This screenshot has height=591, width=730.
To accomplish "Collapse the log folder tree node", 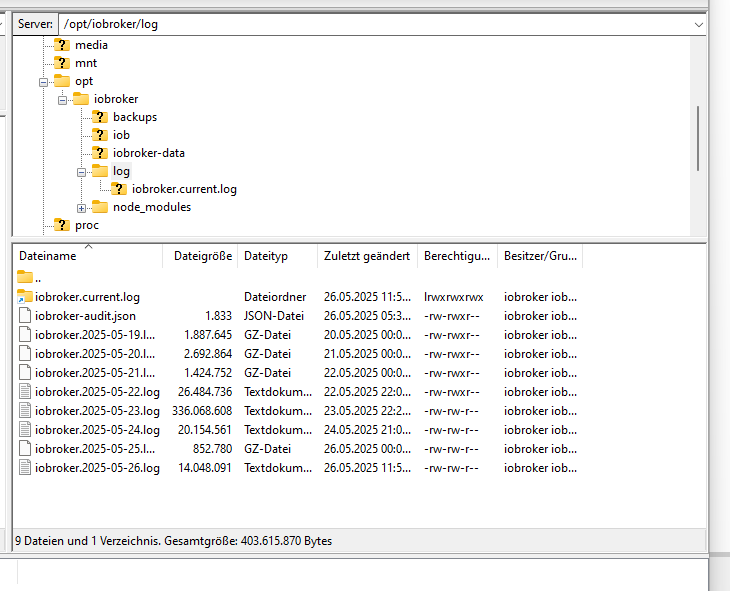I will point(81,172).
